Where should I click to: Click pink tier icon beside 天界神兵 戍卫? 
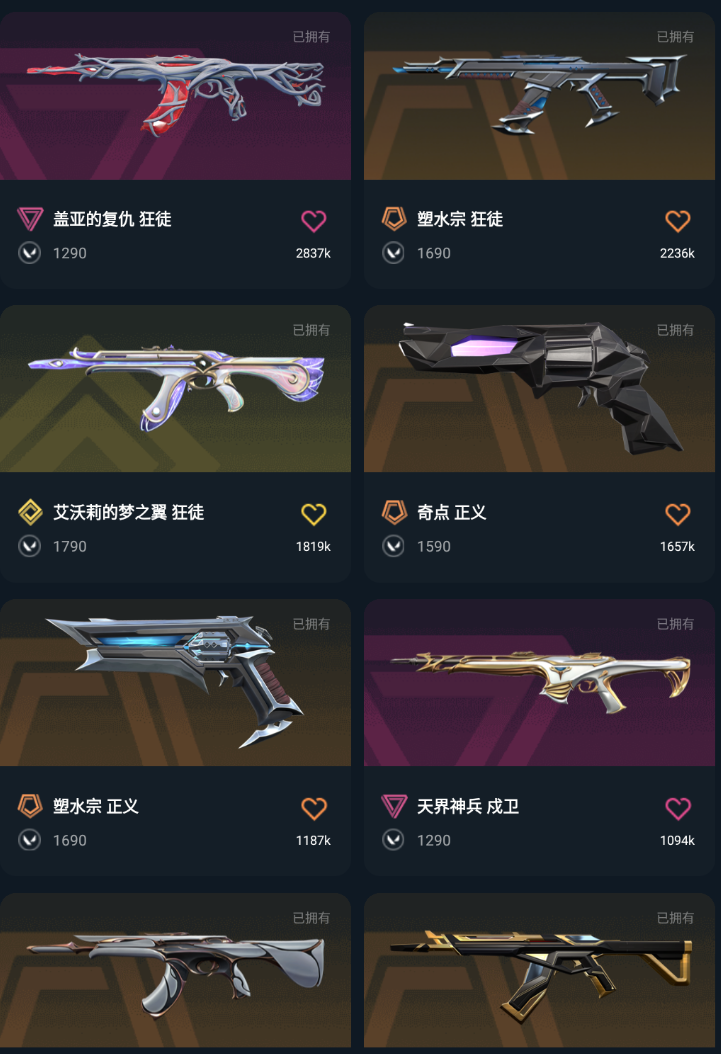tap(394, 806)
